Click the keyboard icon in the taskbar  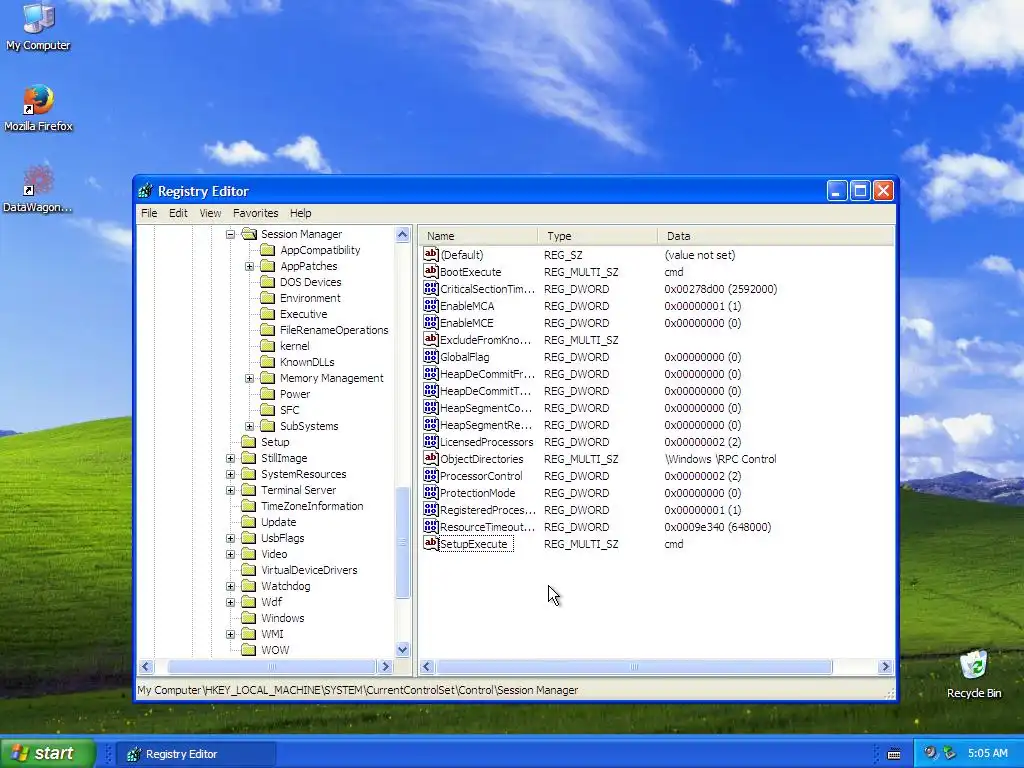(x=894, y=754)
